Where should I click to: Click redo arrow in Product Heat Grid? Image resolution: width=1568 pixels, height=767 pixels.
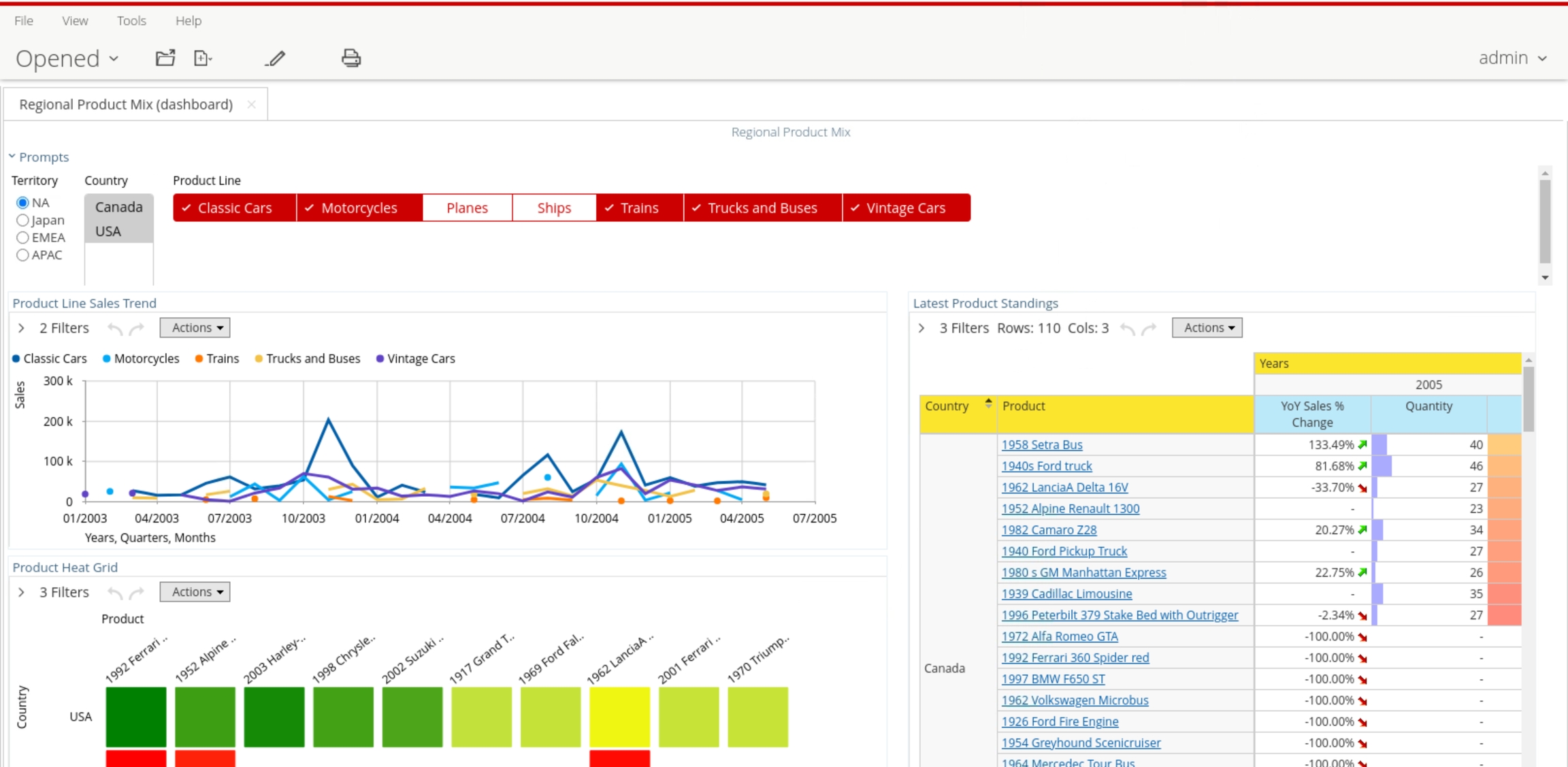pyautogui.click(x=137, y=593)
